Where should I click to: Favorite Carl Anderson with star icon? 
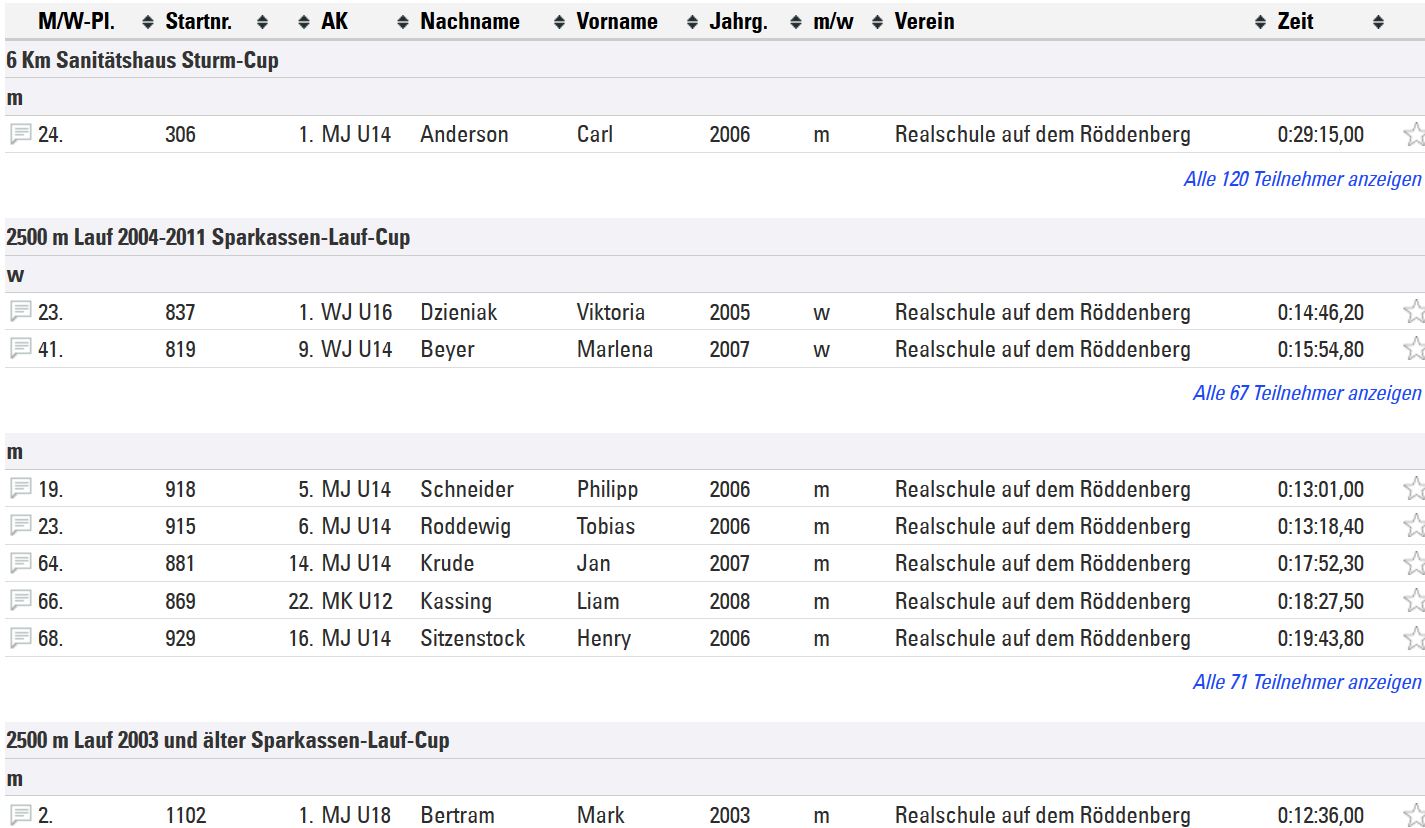[x=1413, y=134]
